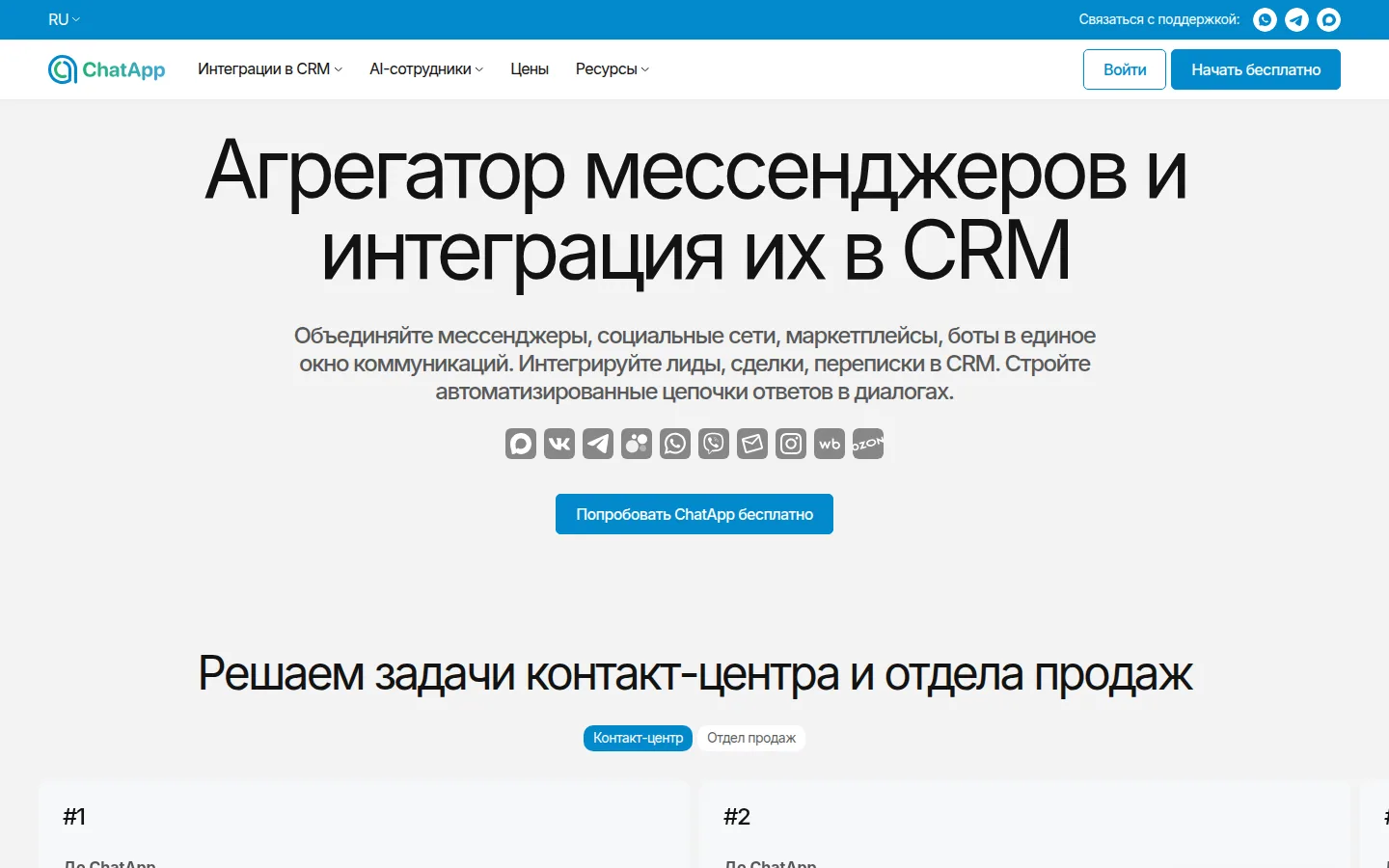Expand the AI-сотрудники menu
Screen dimensions: 1389x868
pos(426,69)
